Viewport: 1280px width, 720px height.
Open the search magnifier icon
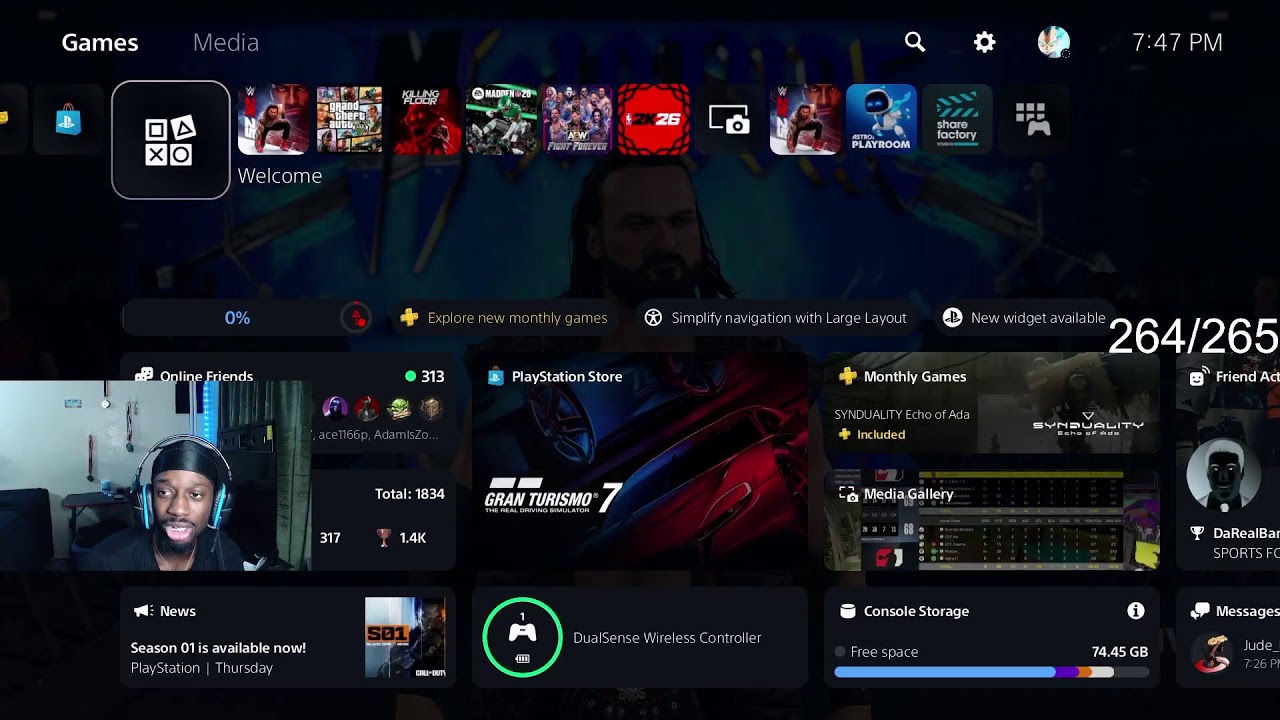[915, 42]
